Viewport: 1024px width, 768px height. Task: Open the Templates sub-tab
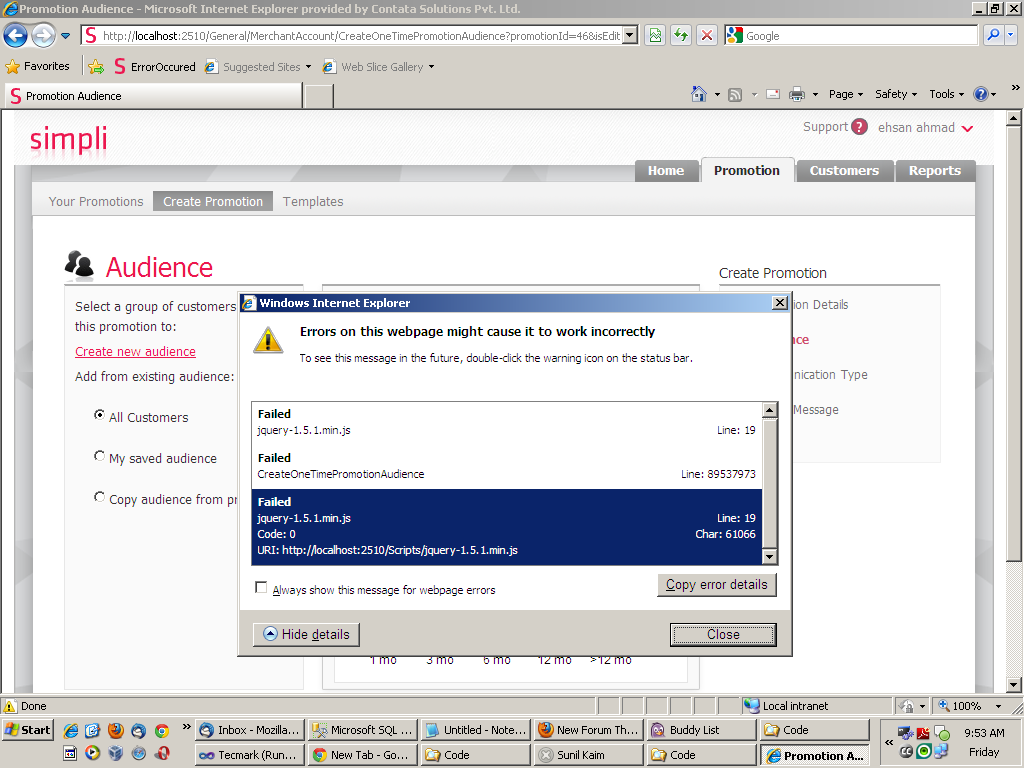point(313,201)
